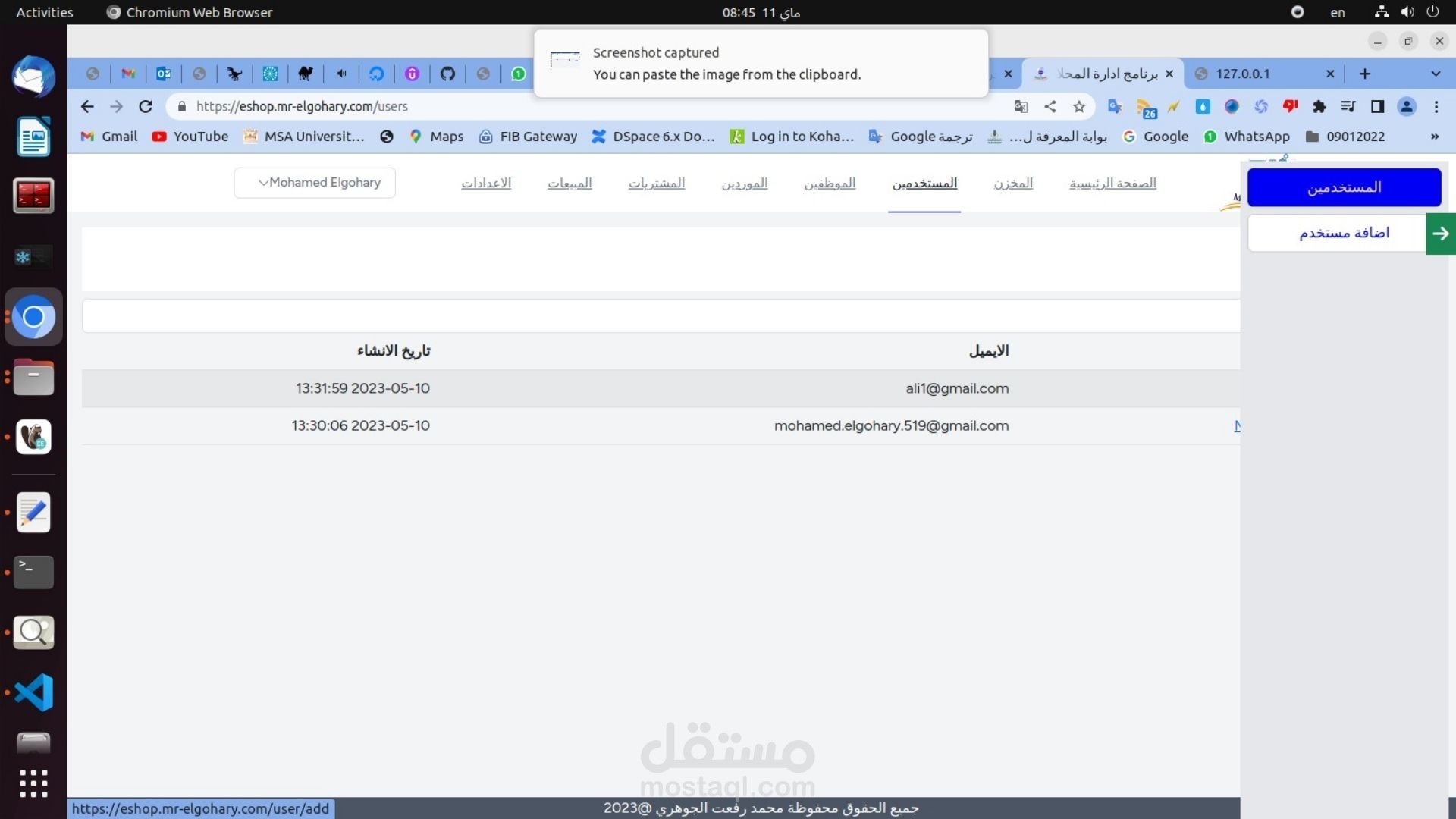The width and height of the screenshot is (1456, 819).
Task: Click اضافة مستخدم to add a user
Action: (1344, 233)
